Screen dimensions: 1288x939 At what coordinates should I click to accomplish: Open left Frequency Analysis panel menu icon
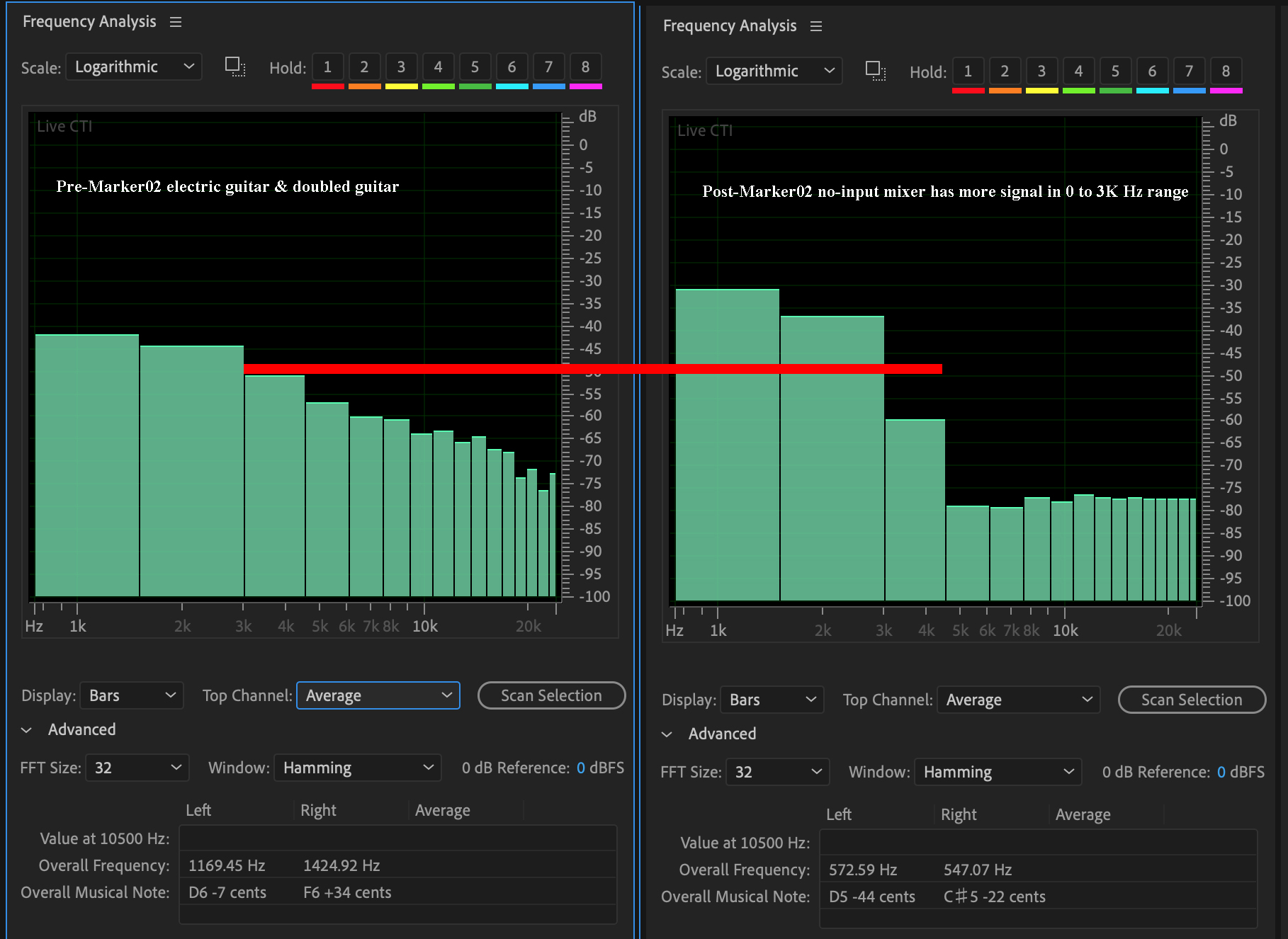pos(176,22)
